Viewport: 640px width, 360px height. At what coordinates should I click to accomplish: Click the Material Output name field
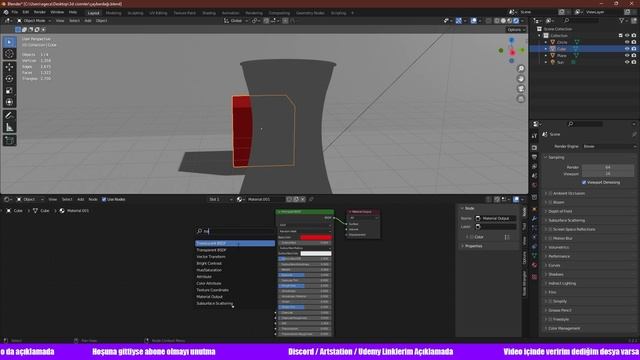[496, 219]
